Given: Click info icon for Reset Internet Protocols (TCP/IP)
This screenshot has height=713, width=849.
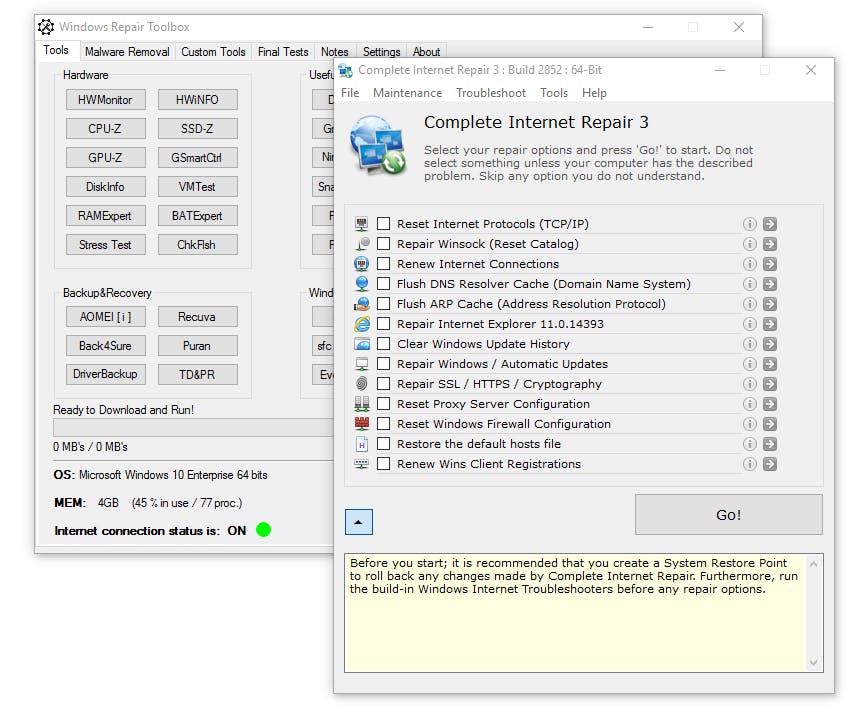Looking at the screenshot, I should point(749,224).
